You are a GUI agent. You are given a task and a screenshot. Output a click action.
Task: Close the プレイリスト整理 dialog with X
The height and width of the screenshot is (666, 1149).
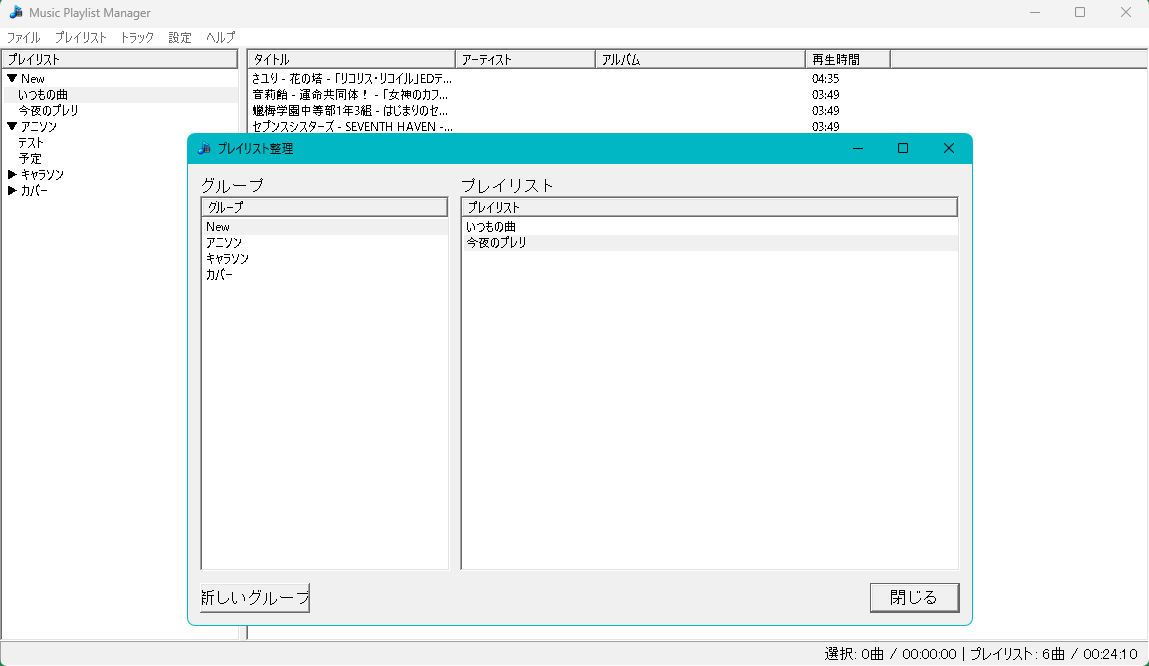point(949,149)
